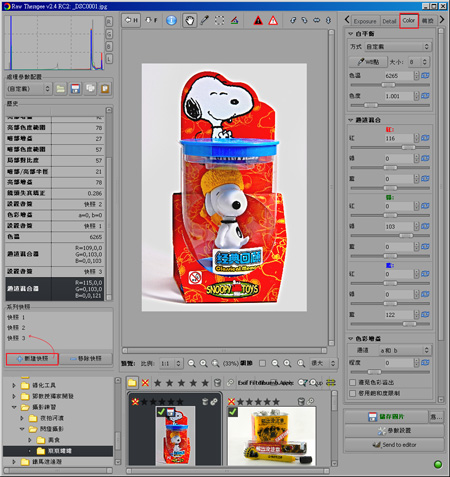
Task: Toggle the G channel histogram button
Action: 109,34
